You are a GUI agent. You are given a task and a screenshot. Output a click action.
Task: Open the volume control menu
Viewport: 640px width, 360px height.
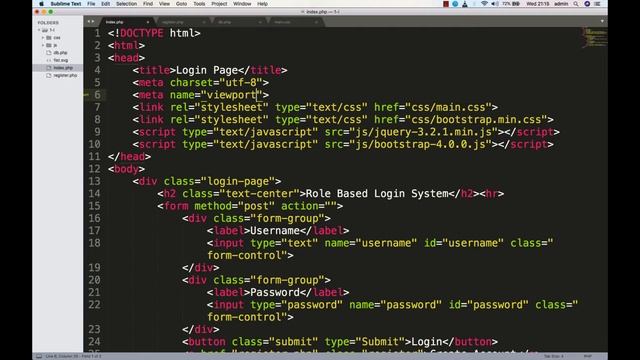tap(495, 4)
